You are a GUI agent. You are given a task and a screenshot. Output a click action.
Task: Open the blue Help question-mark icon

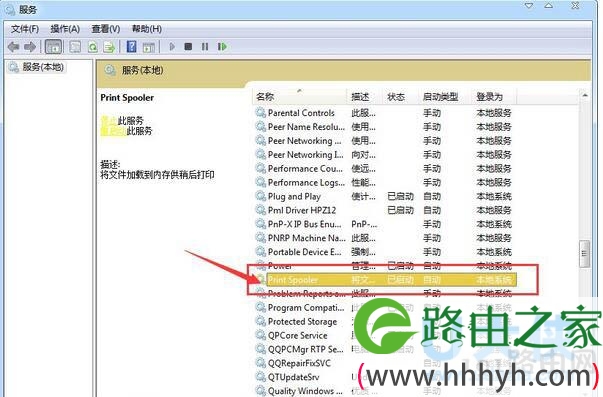tap(132, 47)
